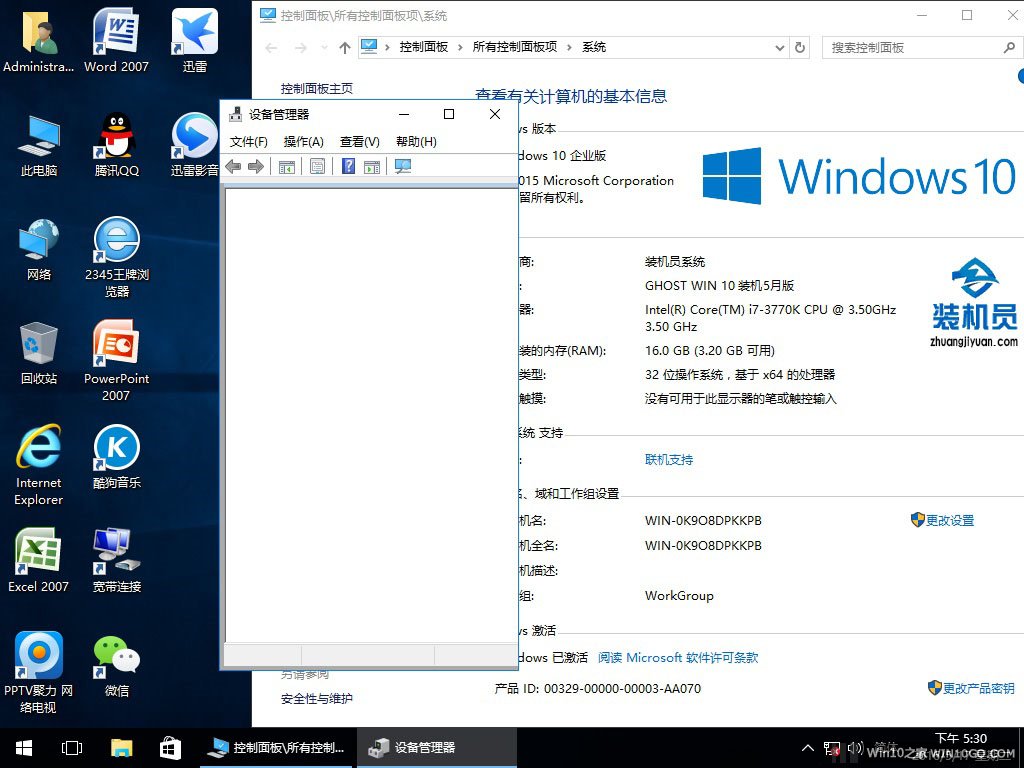Image resolution: width=1024 pixels, height=768 pixels.
Task: Click the Properties icon in Device Manager toolbar
Action: (317, 167)
